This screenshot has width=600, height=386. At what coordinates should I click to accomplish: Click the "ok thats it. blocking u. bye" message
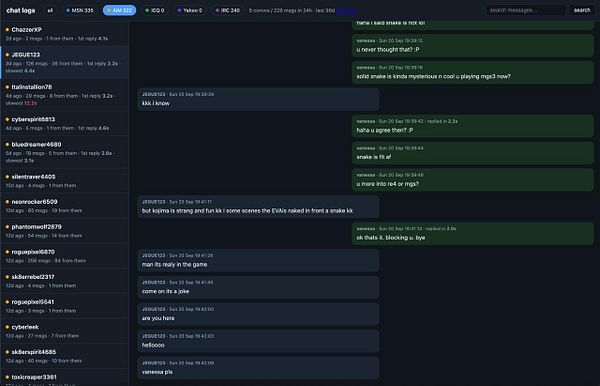tap(473, 234)
